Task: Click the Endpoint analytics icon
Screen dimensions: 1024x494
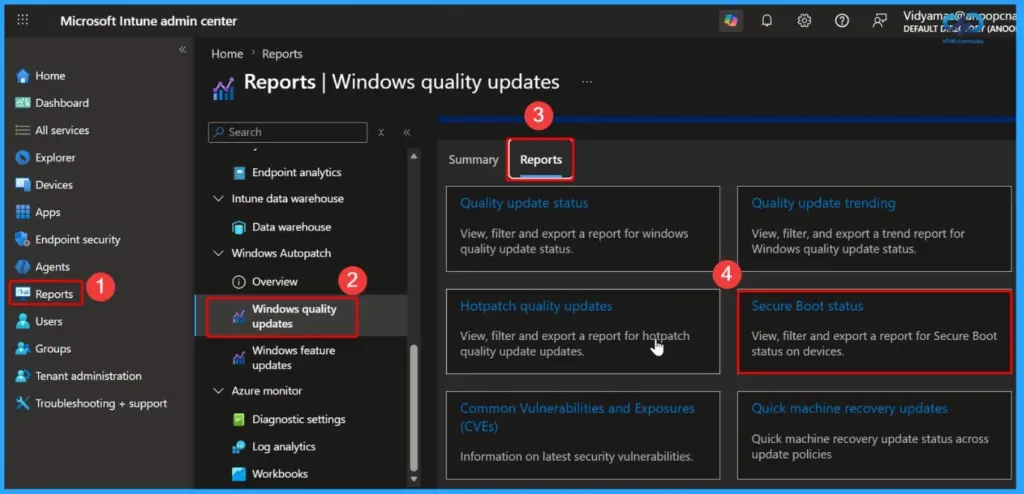Action: [x=239, y=173]
